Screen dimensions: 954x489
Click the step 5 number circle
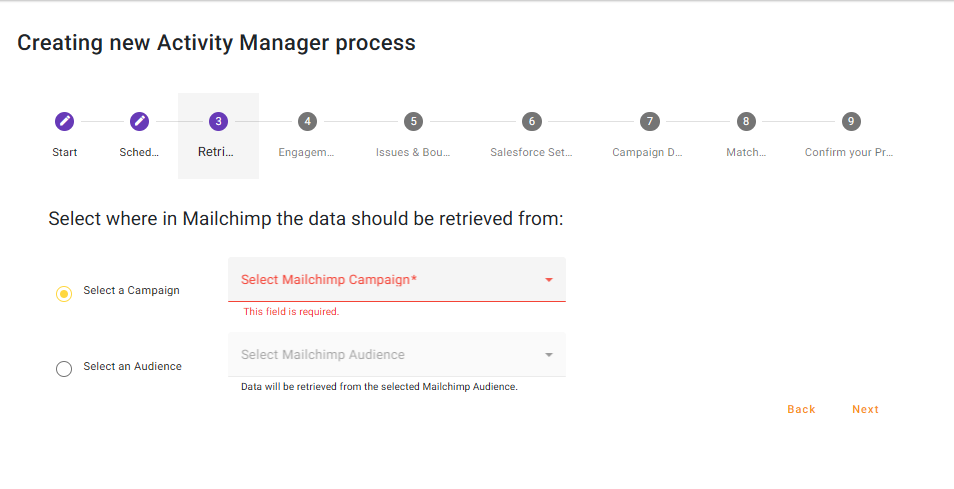(x=413, y=121)
